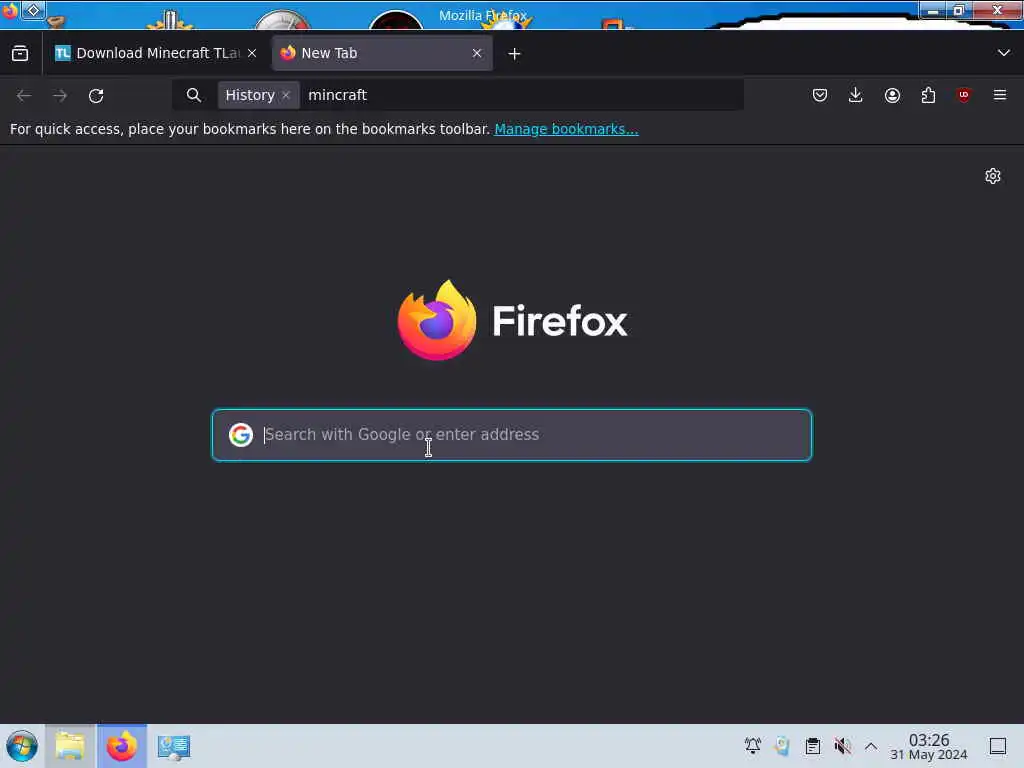Open the system settings taskbar icon
Viewport: 1024px width, 768px height.
pos(174,746)
